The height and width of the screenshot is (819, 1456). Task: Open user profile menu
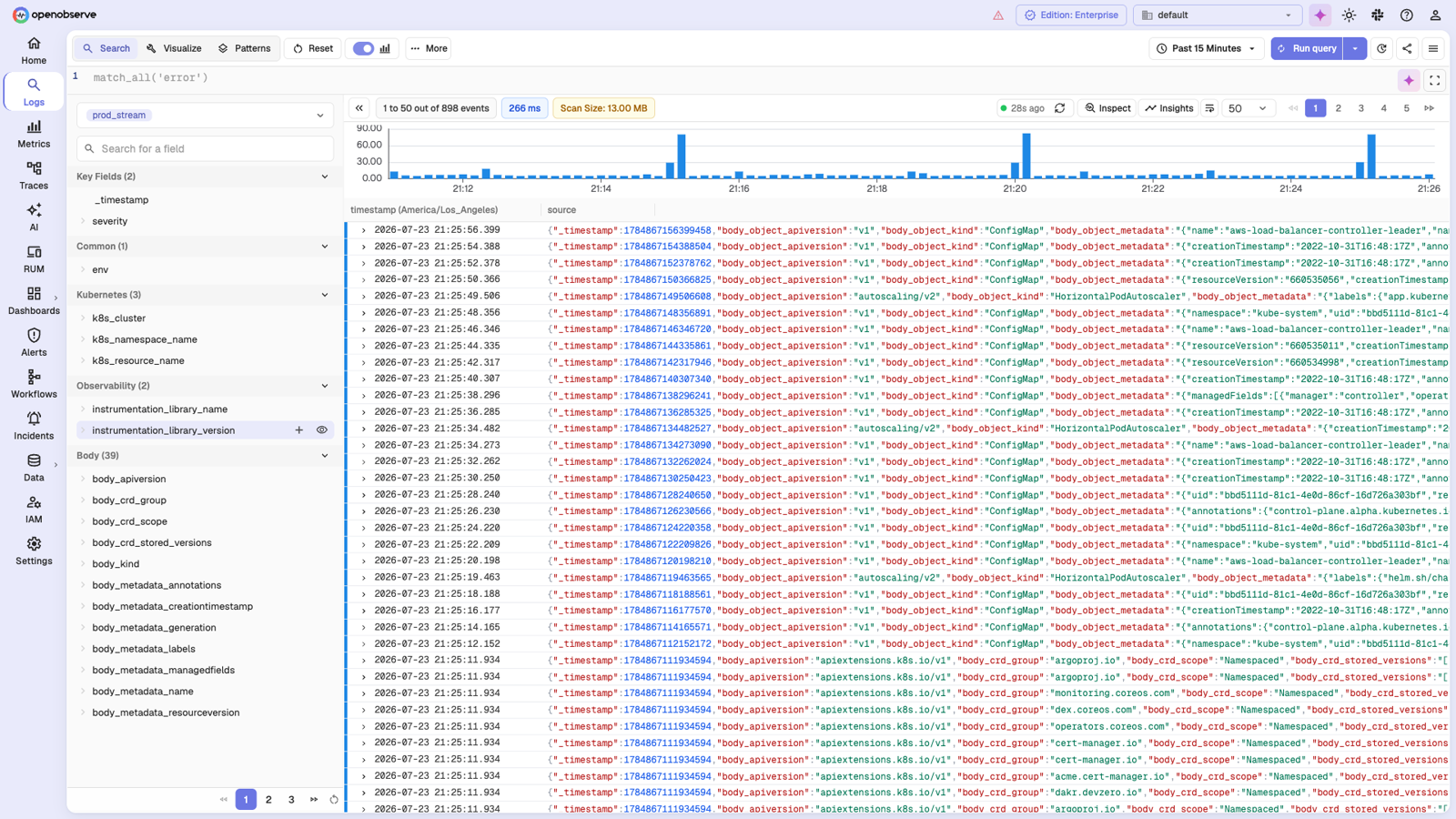point(1435,15)
